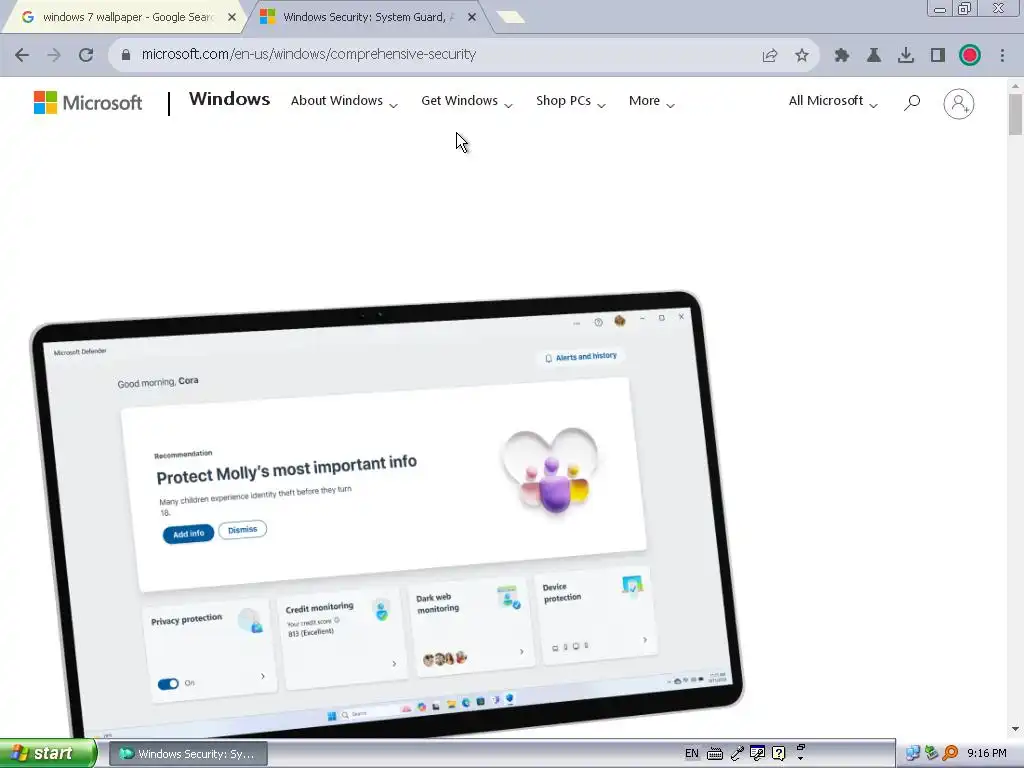Expand the More menu
Viewport: 1024px width, 768px height.
(652, 101)
